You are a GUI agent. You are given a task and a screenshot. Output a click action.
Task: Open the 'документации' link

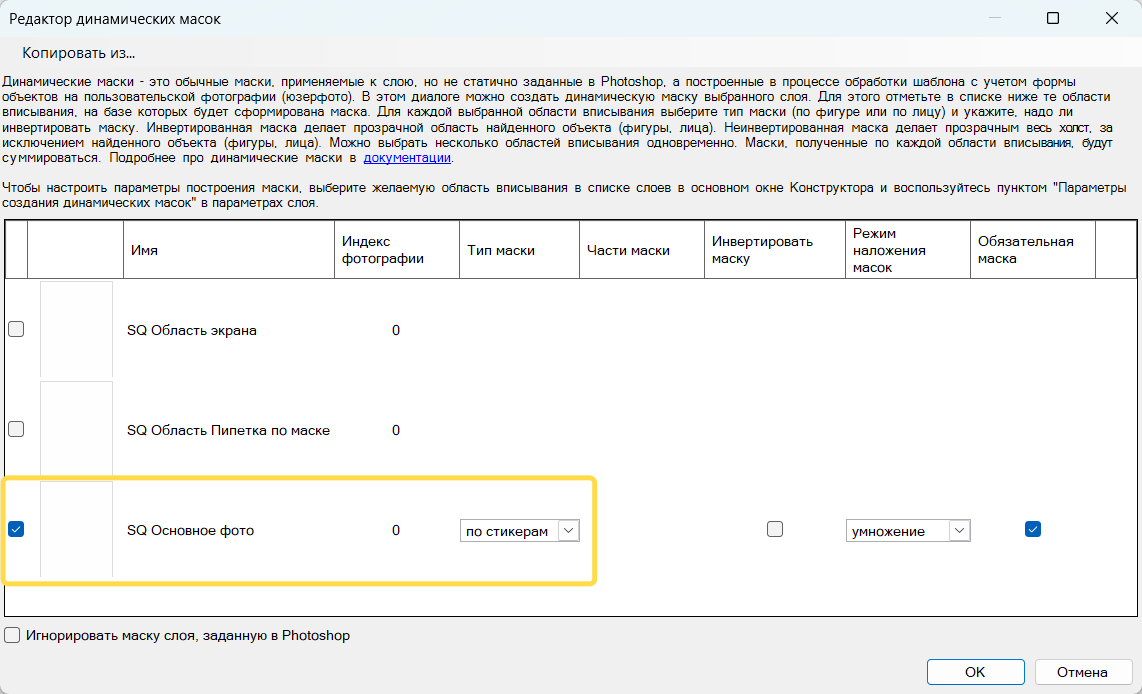tap(407, 158)
